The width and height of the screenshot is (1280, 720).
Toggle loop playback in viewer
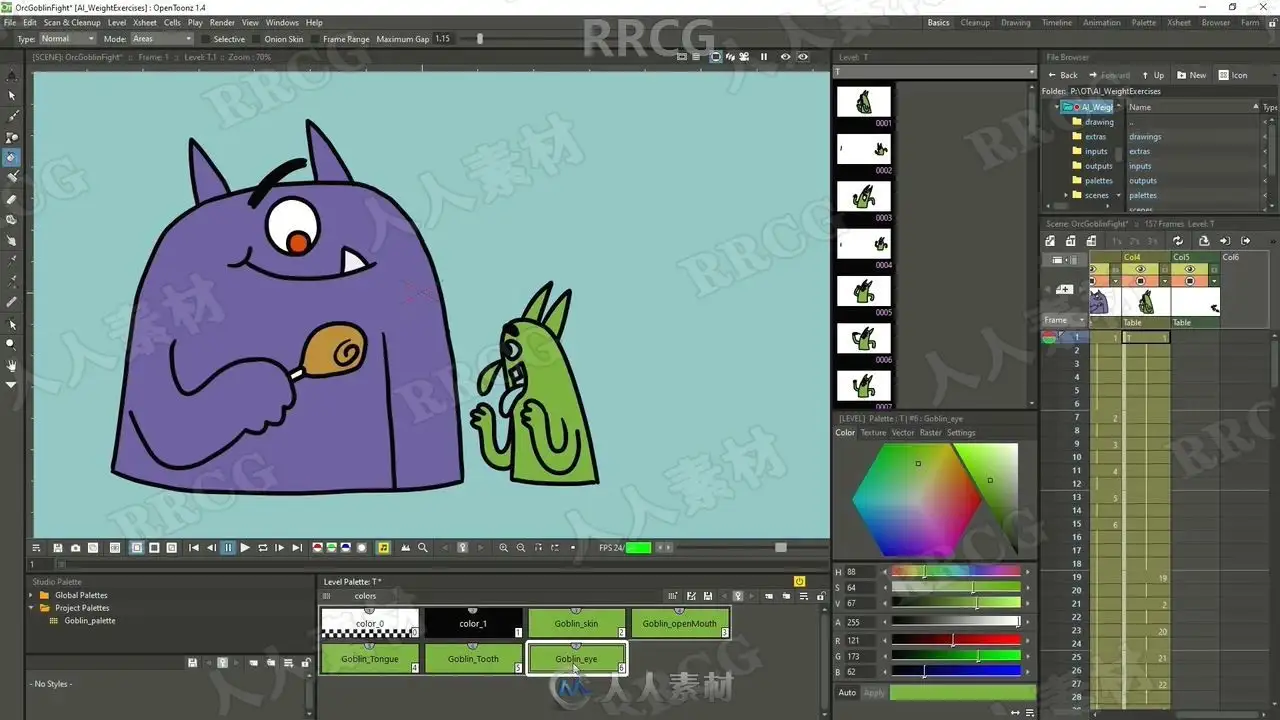[263, 548]
